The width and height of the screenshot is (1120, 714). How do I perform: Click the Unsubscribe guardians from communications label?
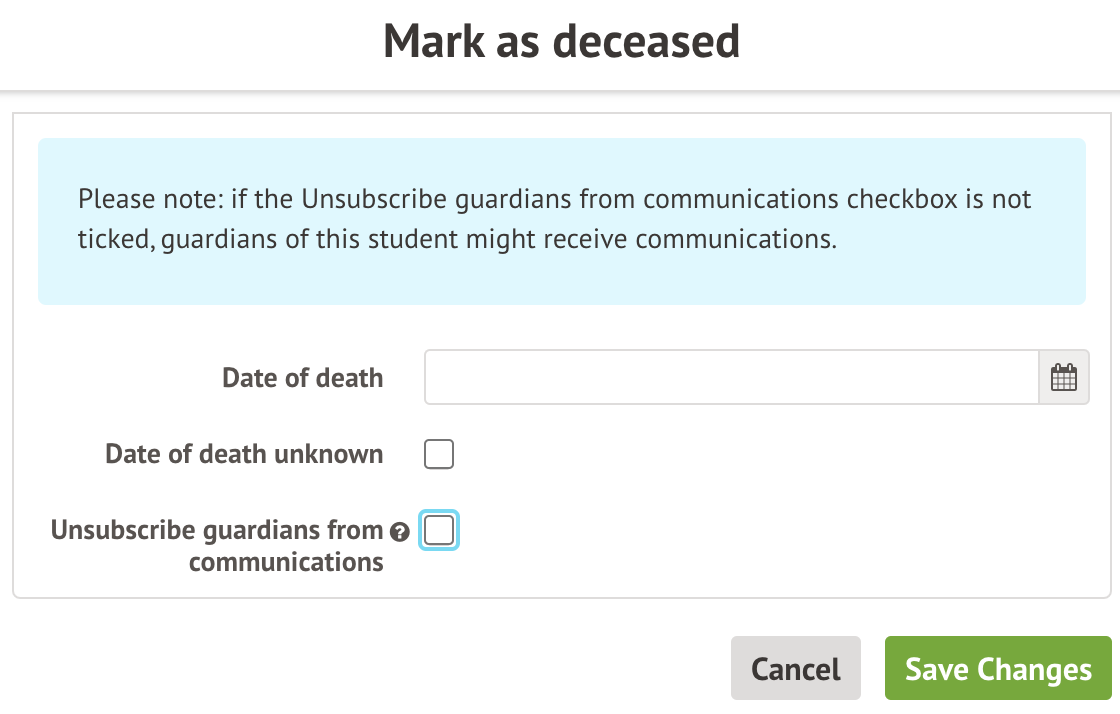pyautogui.click(x=218, y=545)
